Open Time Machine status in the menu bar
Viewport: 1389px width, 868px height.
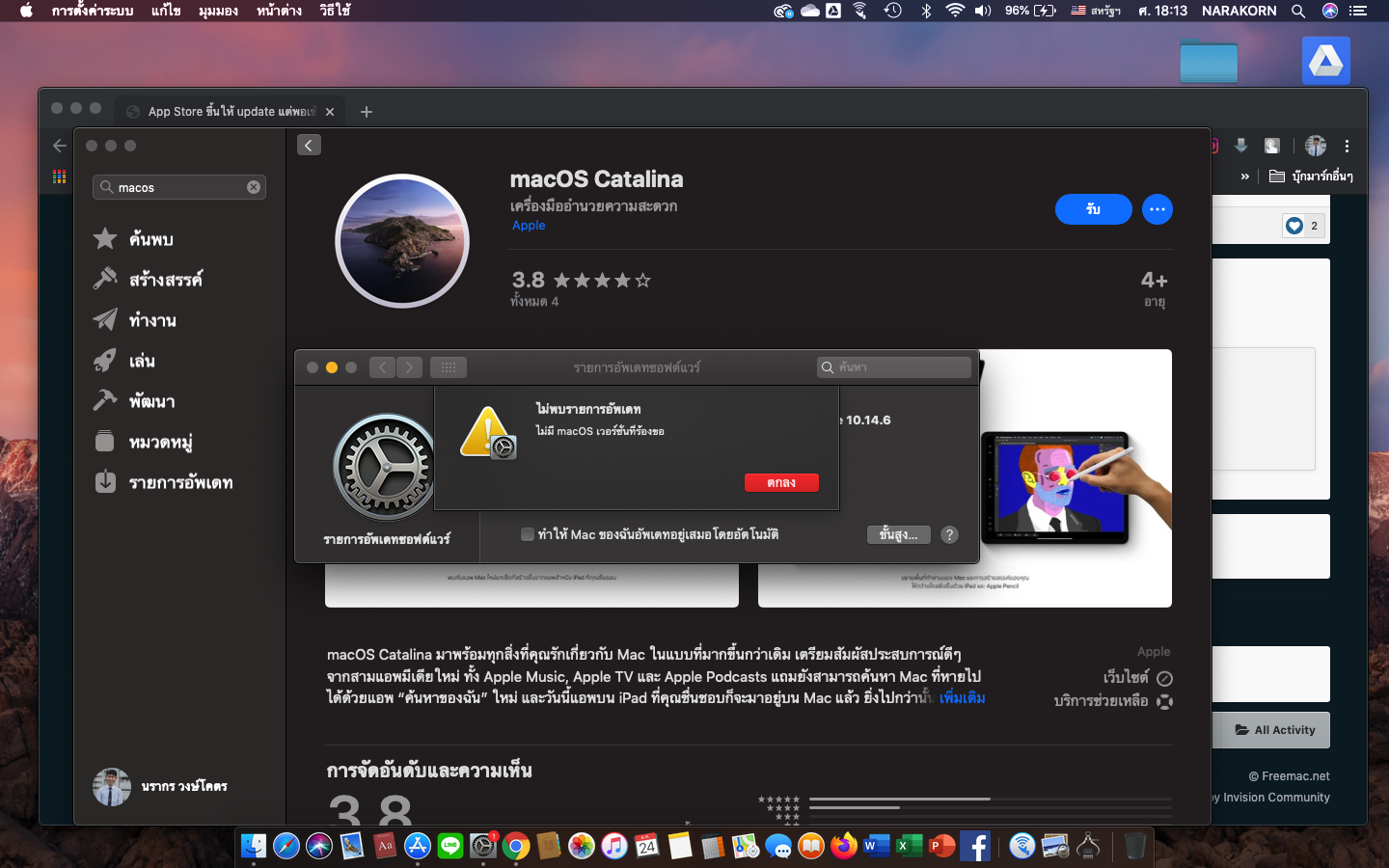tap(893, 11)
